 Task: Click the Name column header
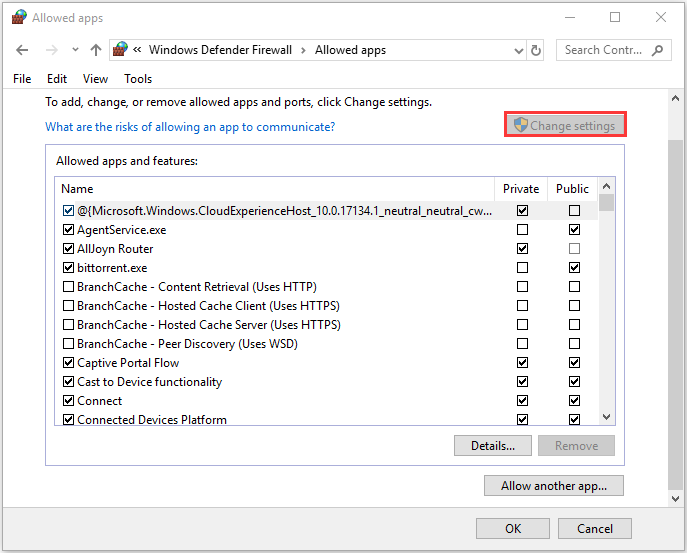(x=275, y=189)
